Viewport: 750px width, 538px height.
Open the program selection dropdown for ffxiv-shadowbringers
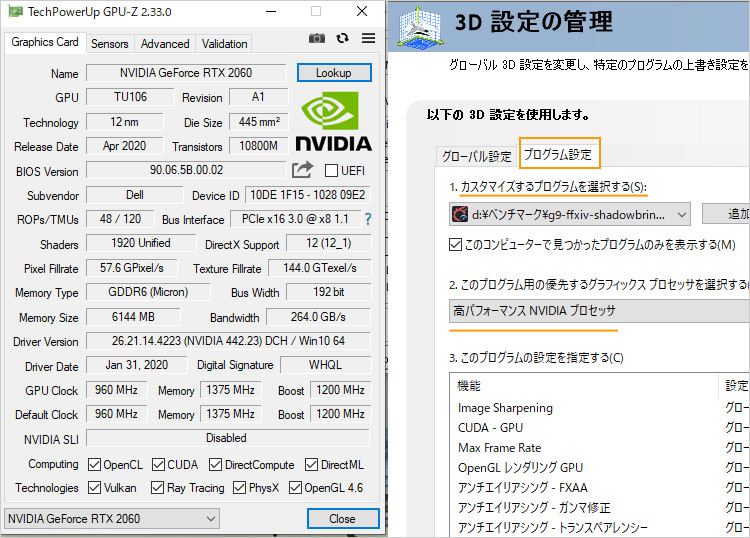point(570,214)
